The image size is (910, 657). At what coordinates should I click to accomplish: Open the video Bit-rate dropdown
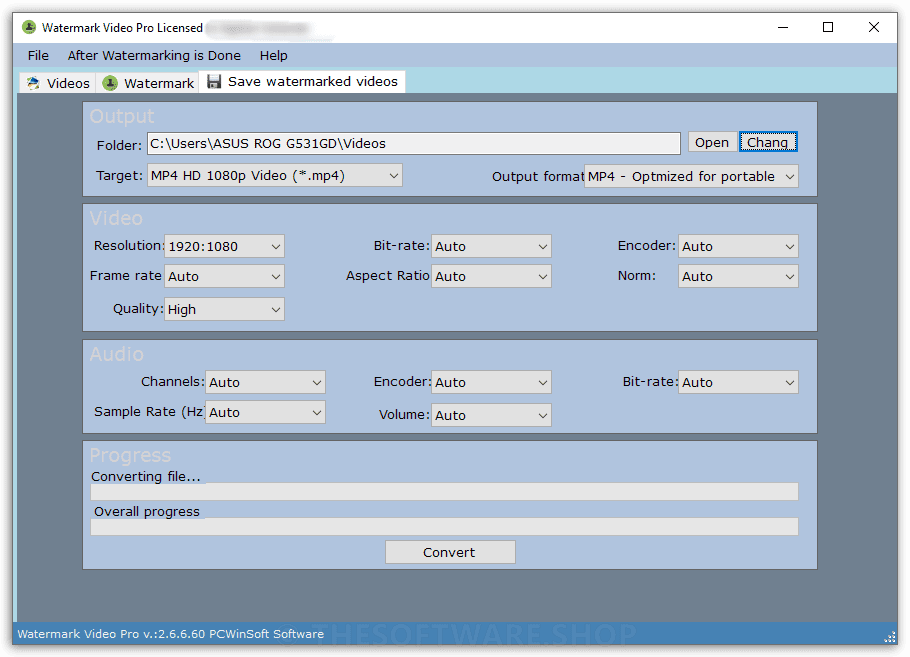491,246
